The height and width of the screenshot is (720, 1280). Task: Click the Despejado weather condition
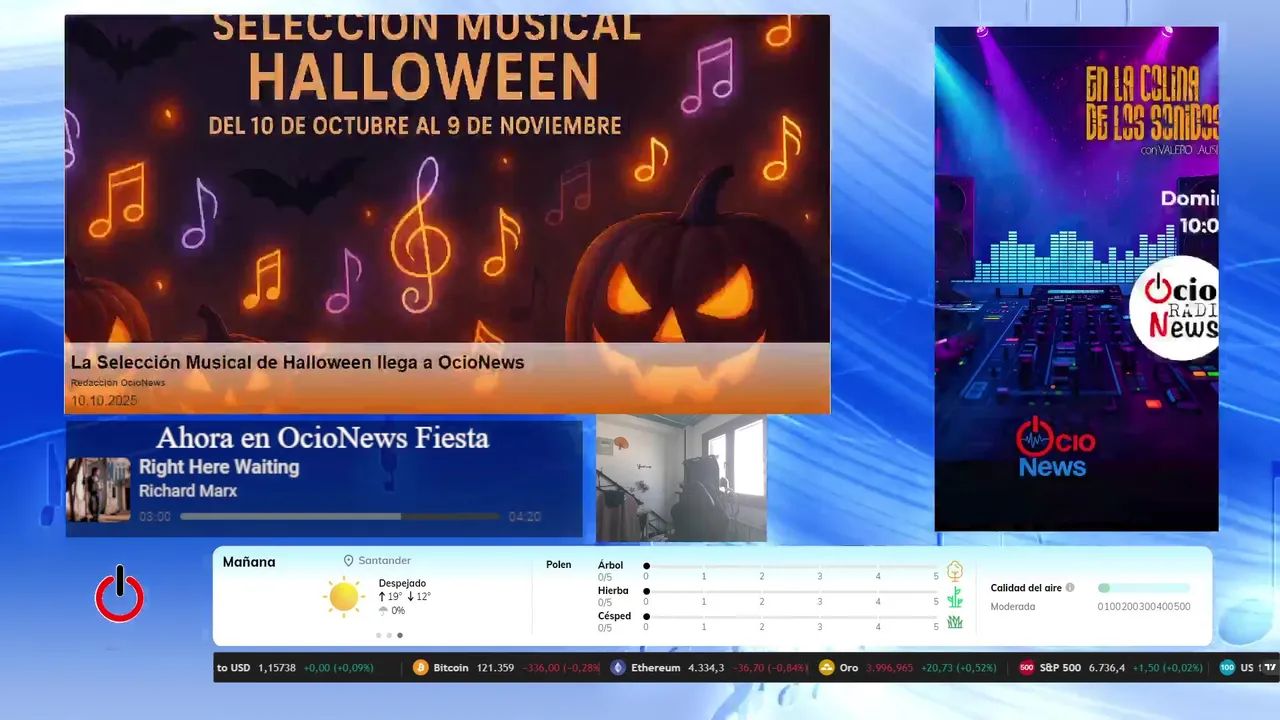click(x=402, y=583)
